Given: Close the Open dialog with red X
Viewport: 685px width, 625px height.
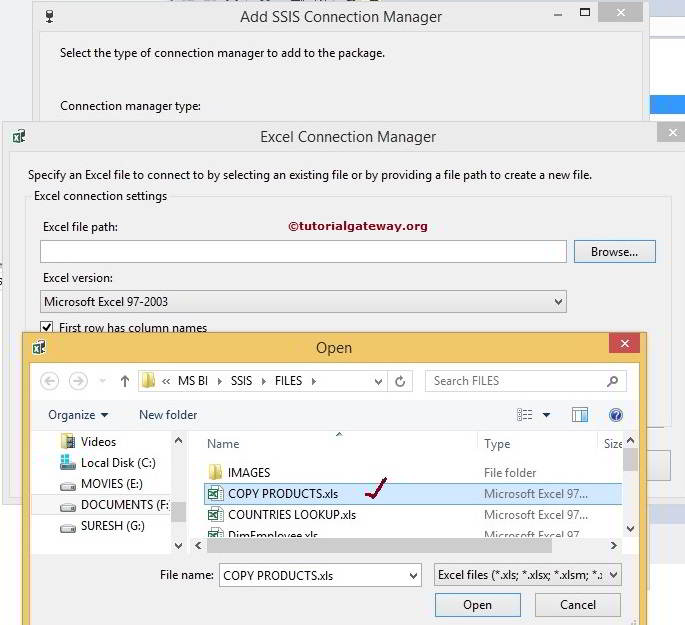Looking at the screenshot, I should click(625, 344).
